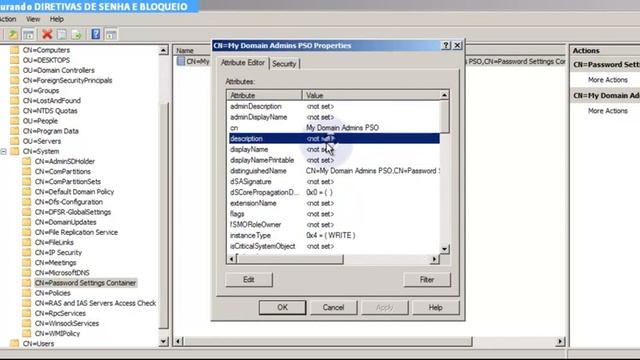The height and width of the screenshot is (360, 640).
Task: Click attribute list scroll-right arrow
Action: pyautogui.click(x=434, y=259)
